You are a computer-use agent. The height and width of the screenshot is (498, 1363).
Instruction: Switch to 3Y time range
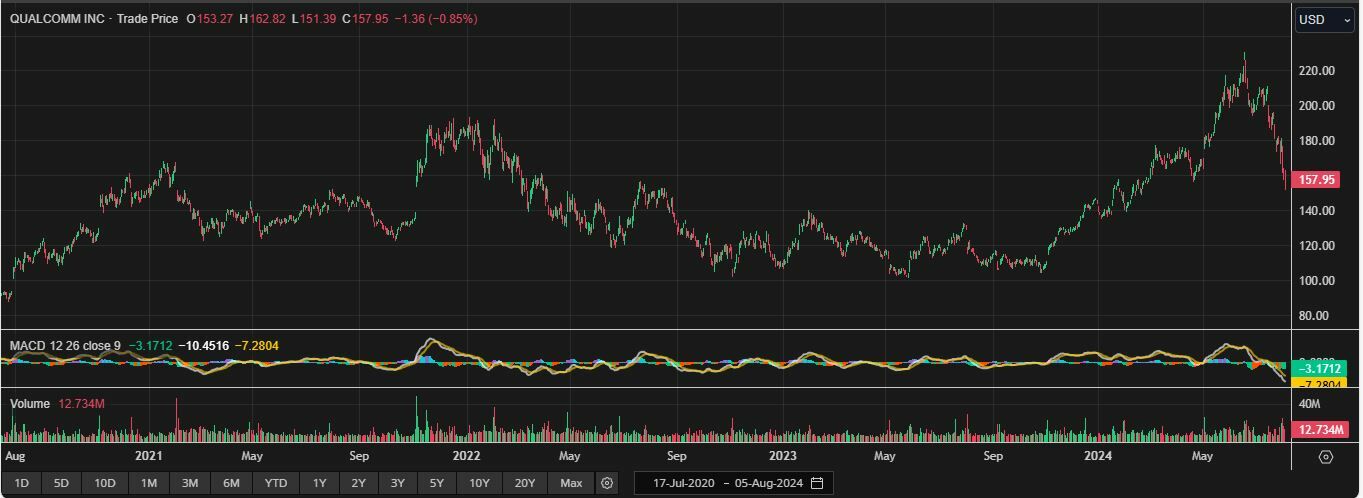398,483
